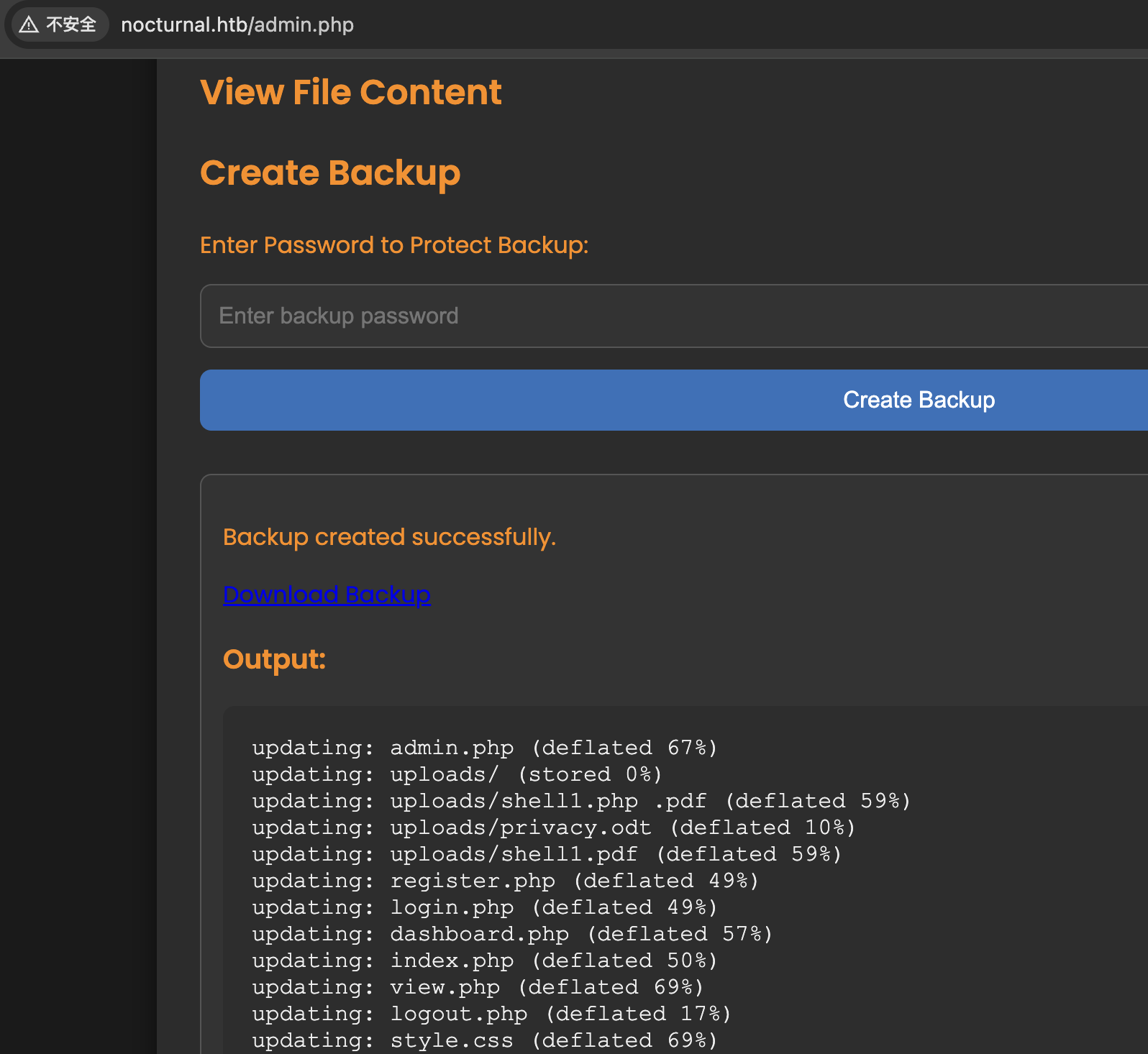
Task: Click the uploads/shell1.pdf deflated 59% line
Action: [x=547, y=854]
